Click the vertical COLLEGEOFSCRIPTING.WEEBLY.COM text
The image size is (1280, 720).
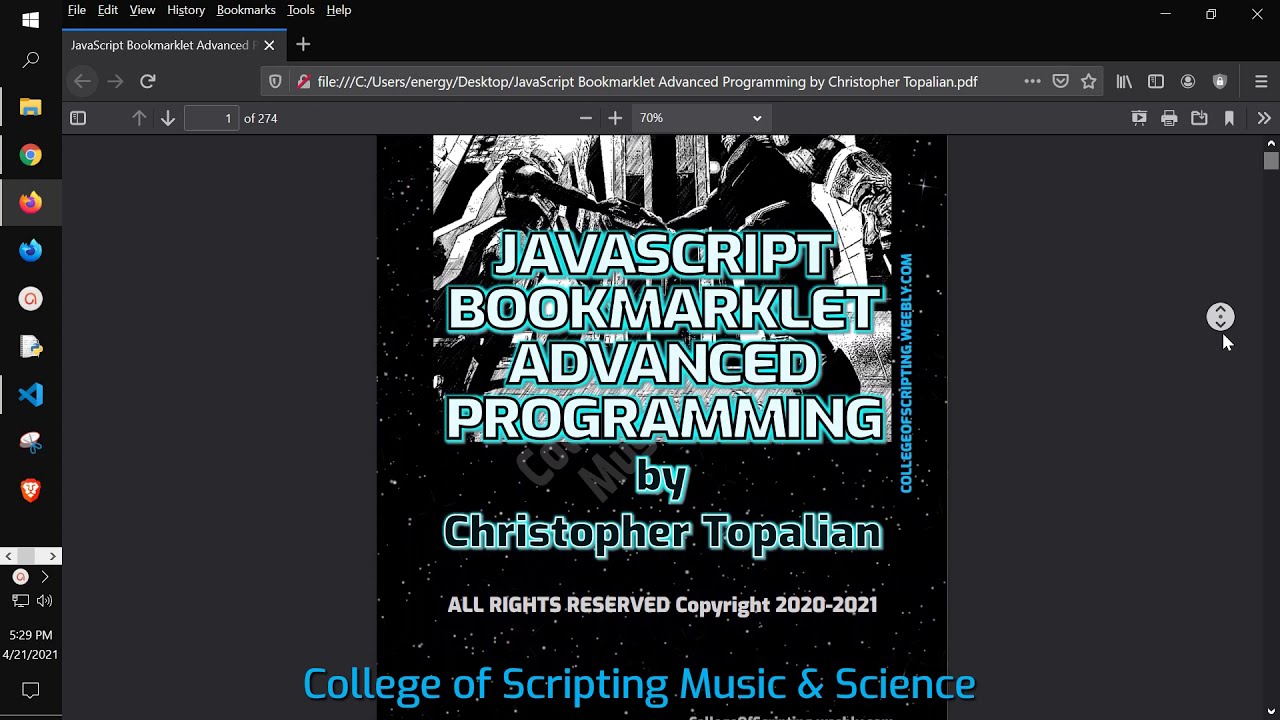point(906,372)
